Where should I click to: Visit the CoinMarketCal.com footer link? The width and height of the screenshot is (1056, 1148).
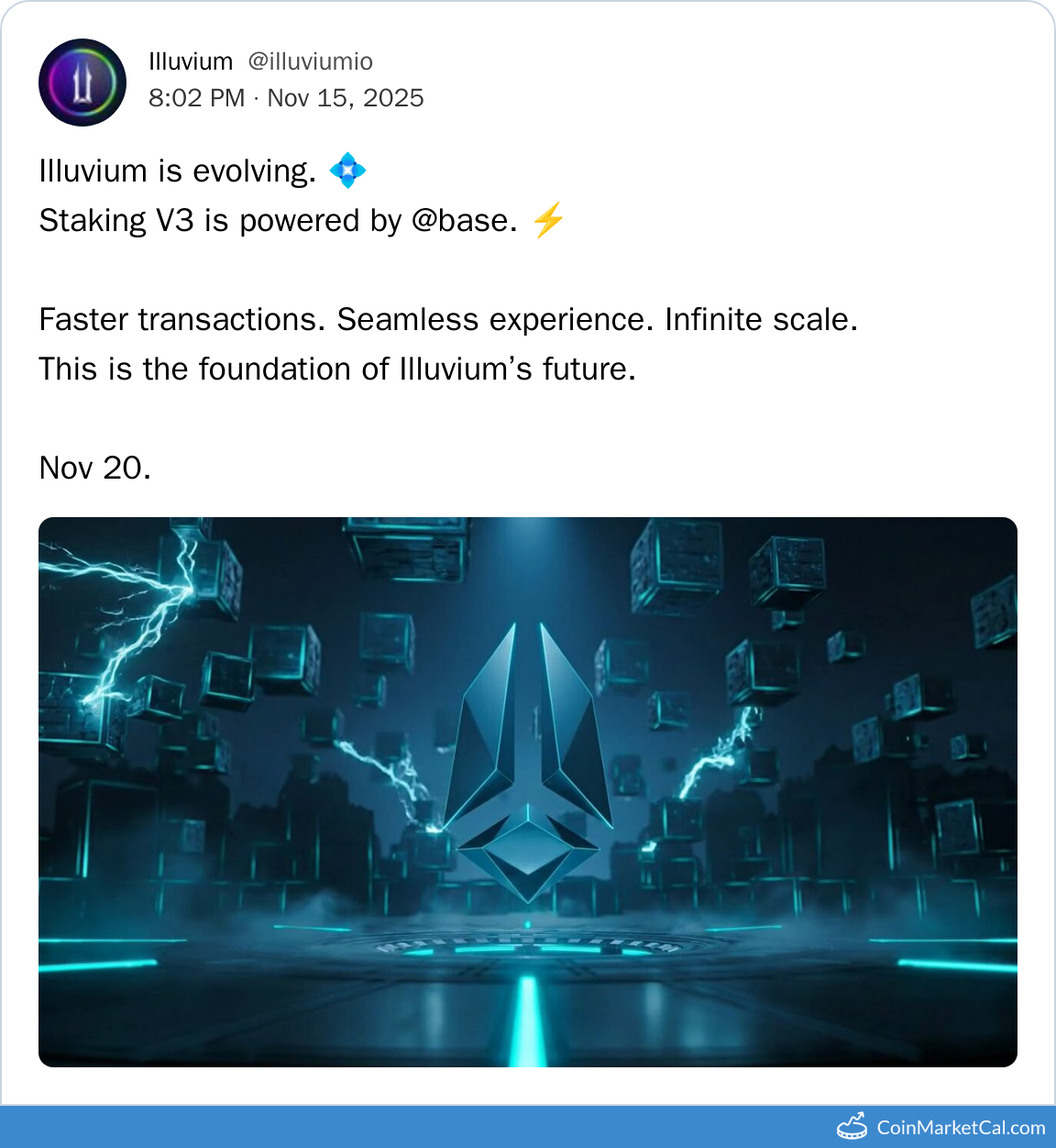[960, 1127]
